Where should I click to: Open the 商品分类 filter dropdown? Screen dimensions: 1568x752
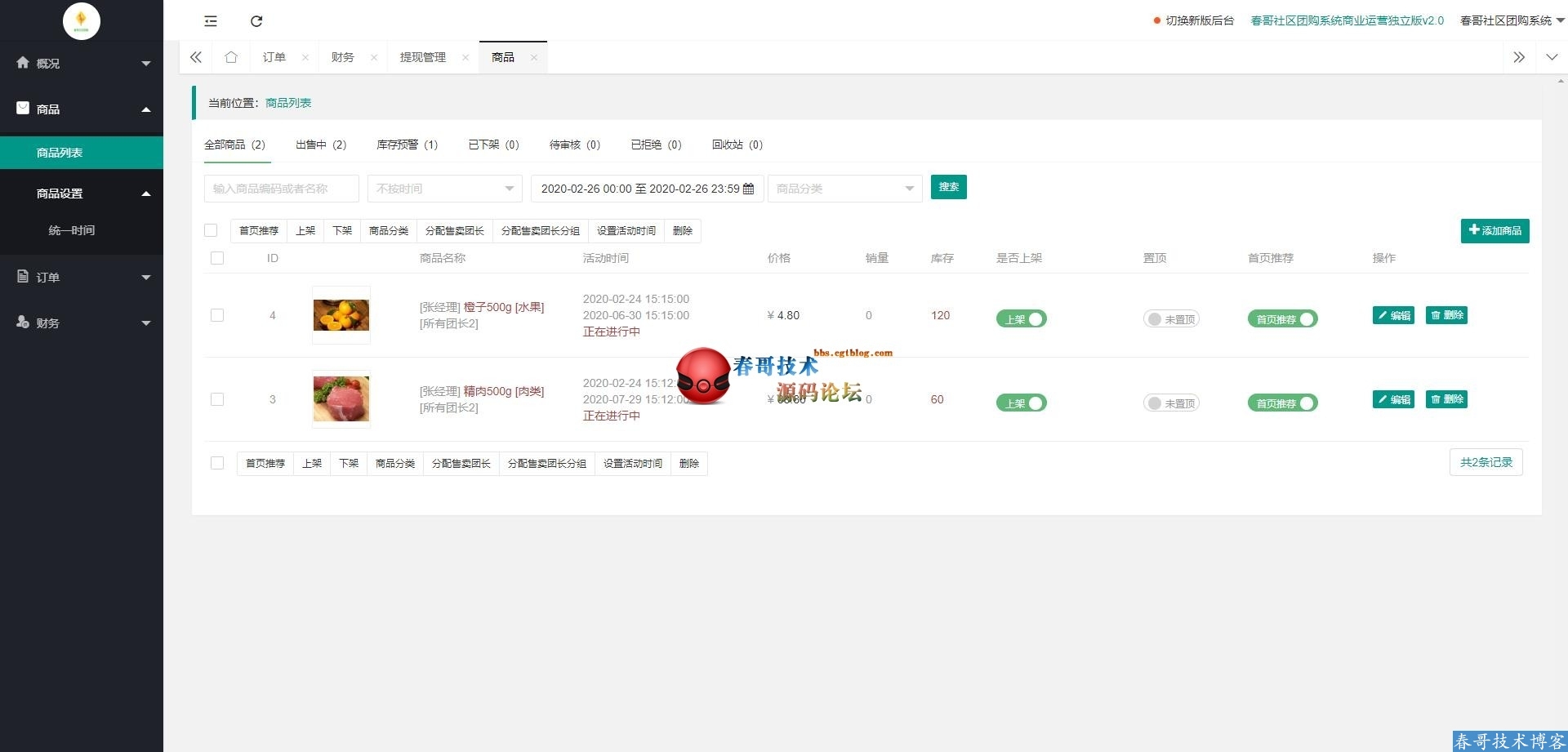click(844, 189)
